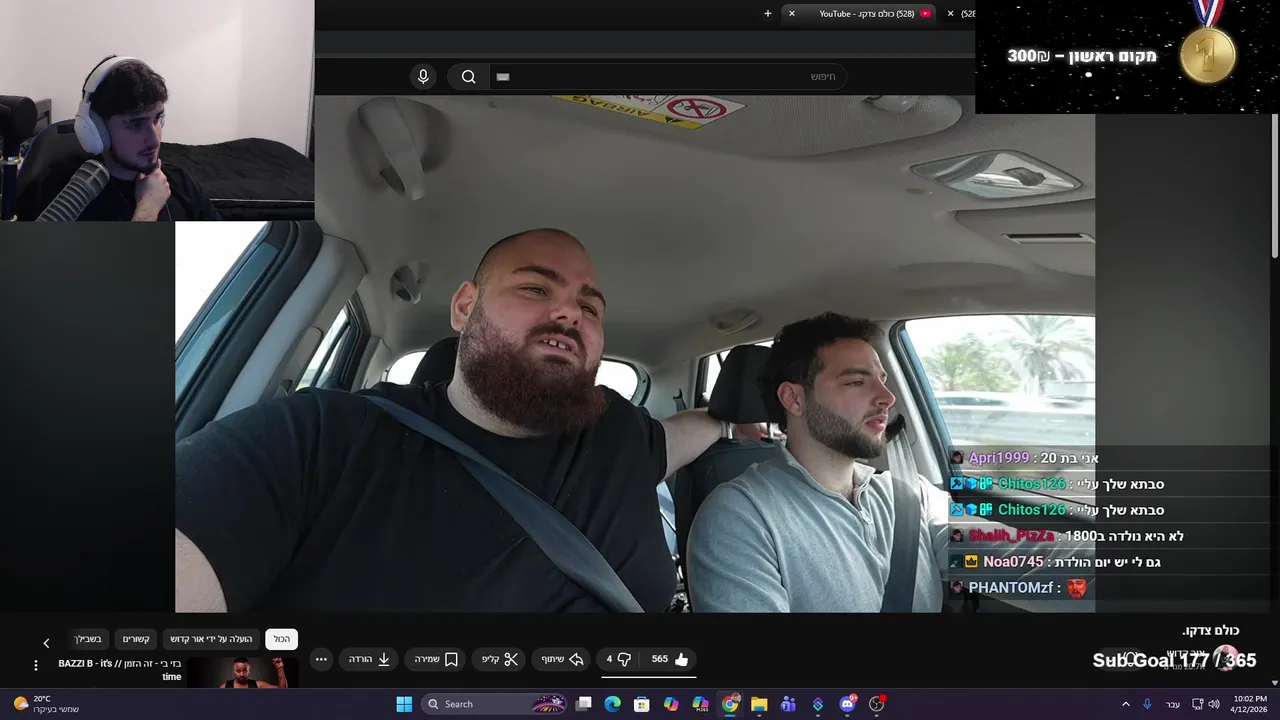Dislike the video with thumbs down

tap(618, 659)
